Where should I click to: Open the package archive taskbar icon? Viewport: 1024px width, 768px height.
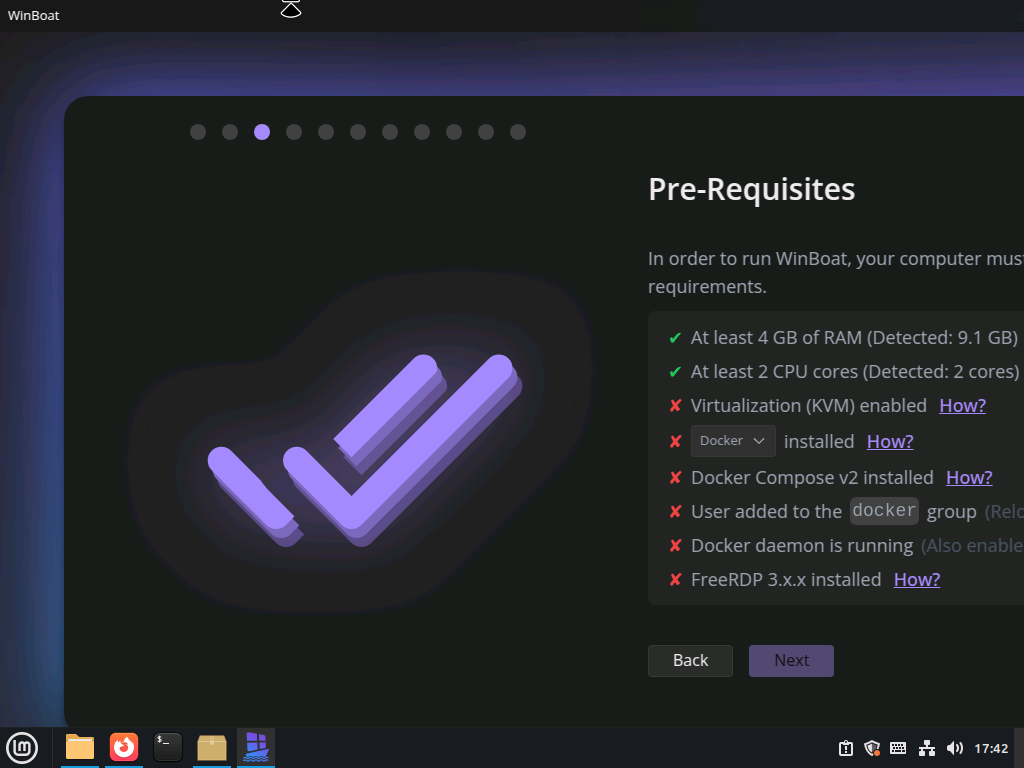pyautogui.click(x=212, y=747)
